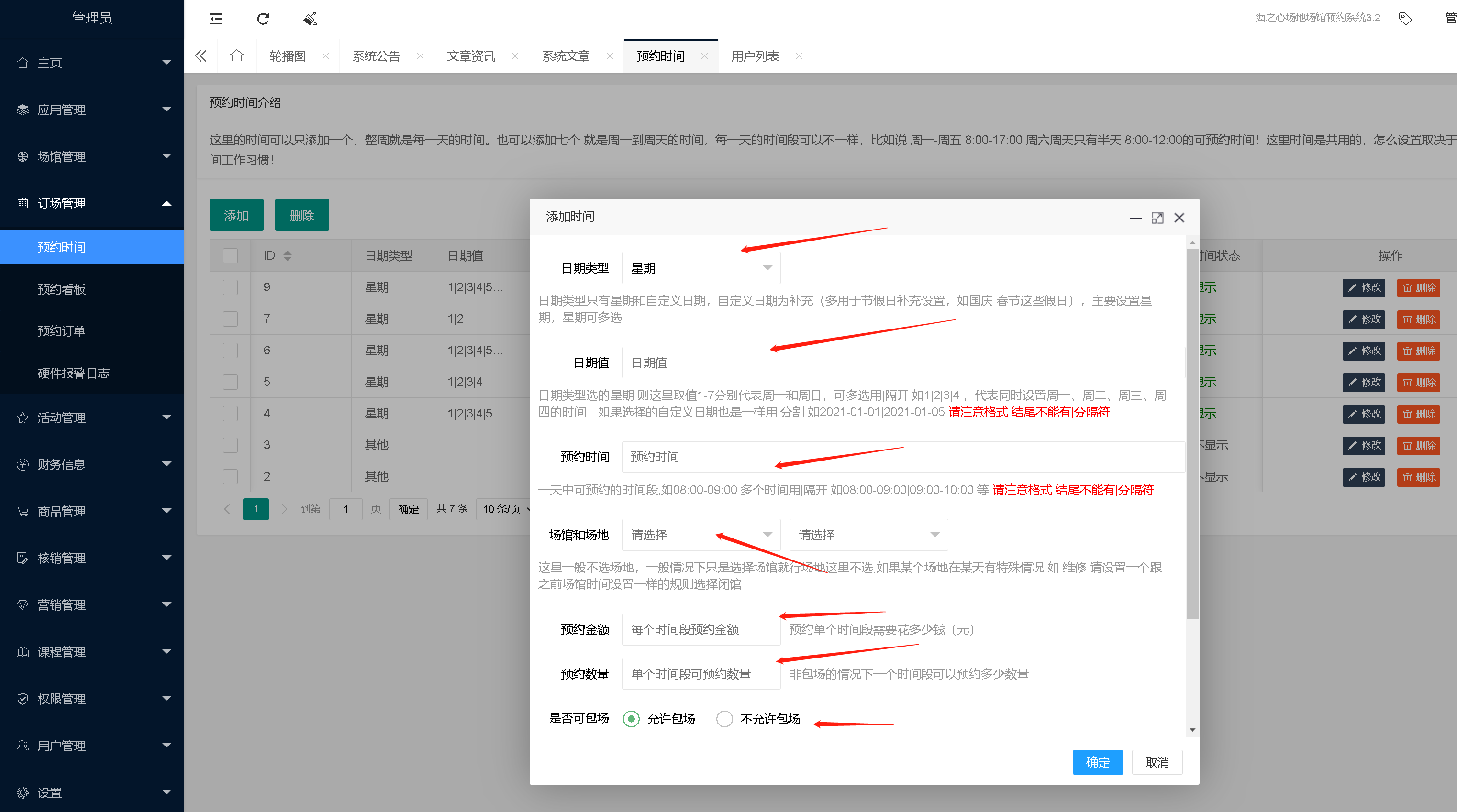Open 预约订单 in the sidebar

92,331
